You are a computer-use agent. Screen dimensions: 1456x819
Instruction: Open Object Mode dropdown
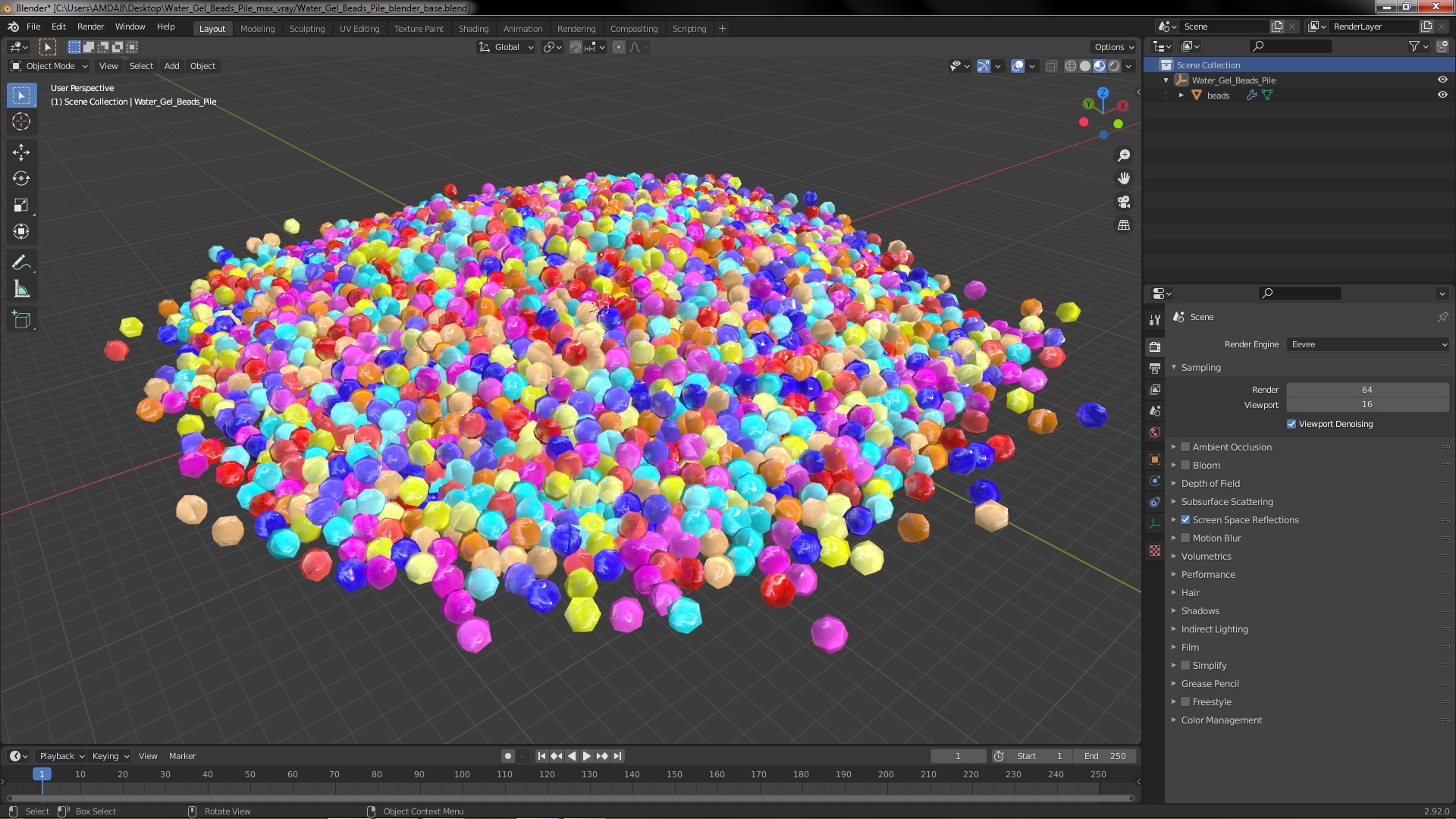[x=49, y=66]
